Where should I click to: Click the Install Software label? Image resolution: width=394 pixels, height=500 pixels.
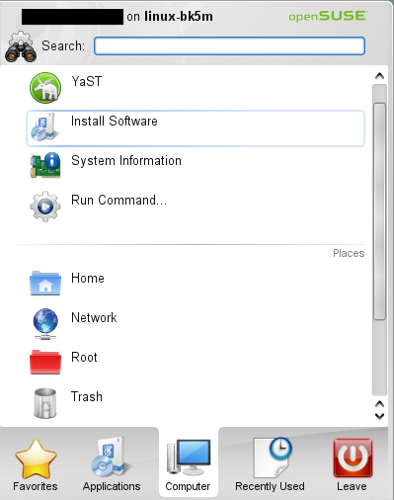(114, 121)
